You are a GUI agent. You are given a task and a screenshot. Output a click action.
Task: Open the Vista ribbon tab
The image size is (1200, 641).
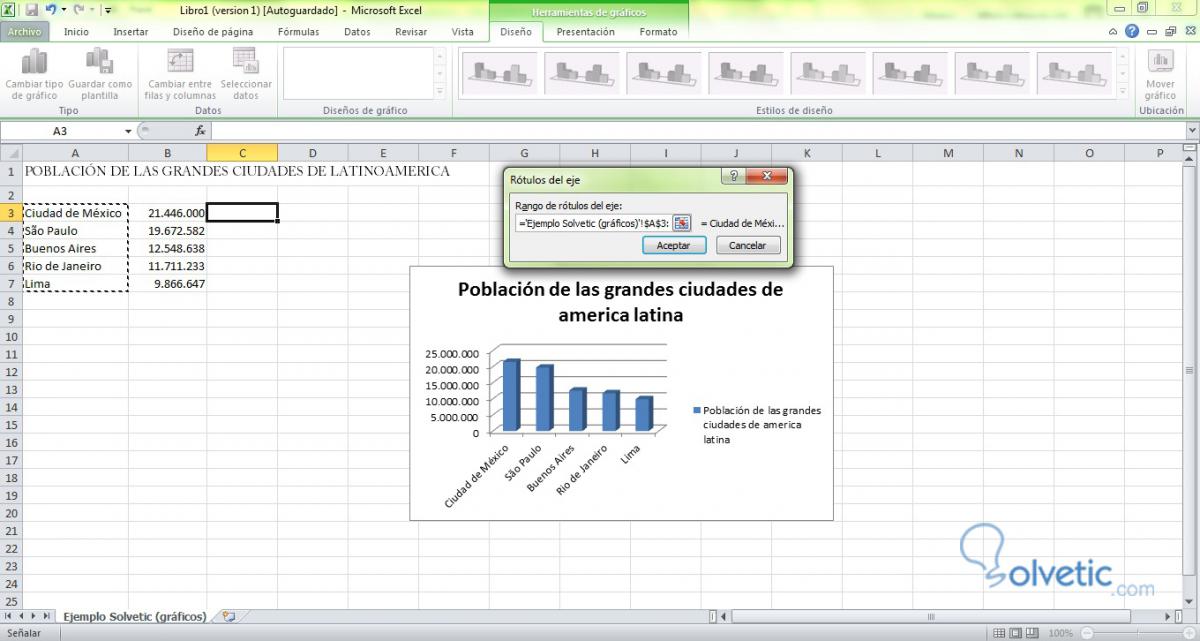tap(463, 32)
